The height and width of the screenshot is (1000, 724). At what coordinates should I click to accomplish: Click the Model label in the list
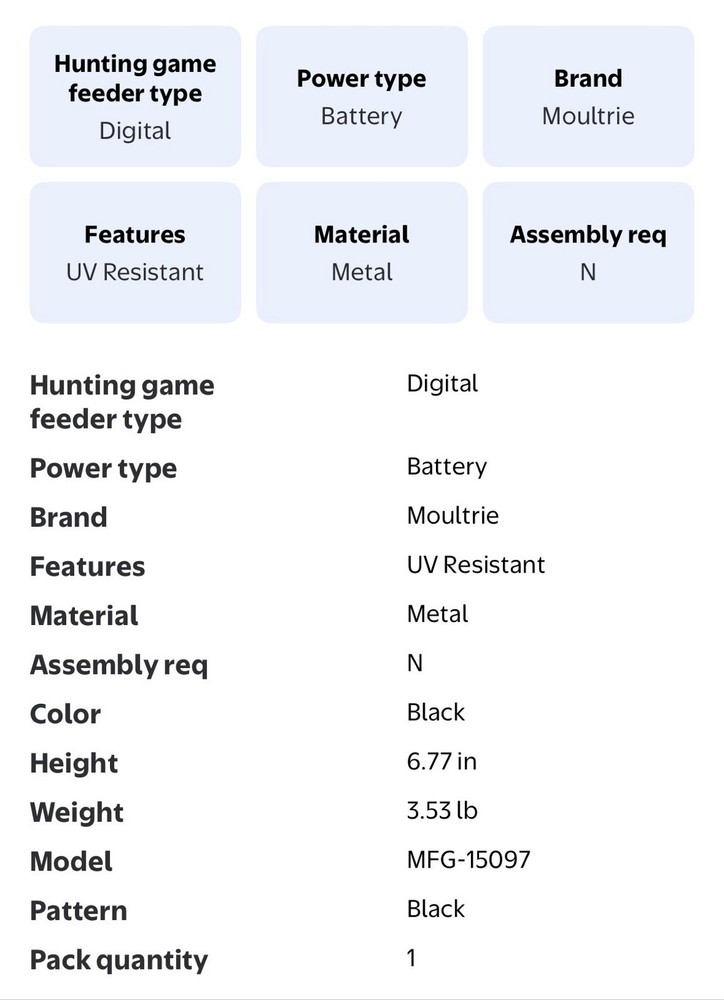click(x=71, y=861)
